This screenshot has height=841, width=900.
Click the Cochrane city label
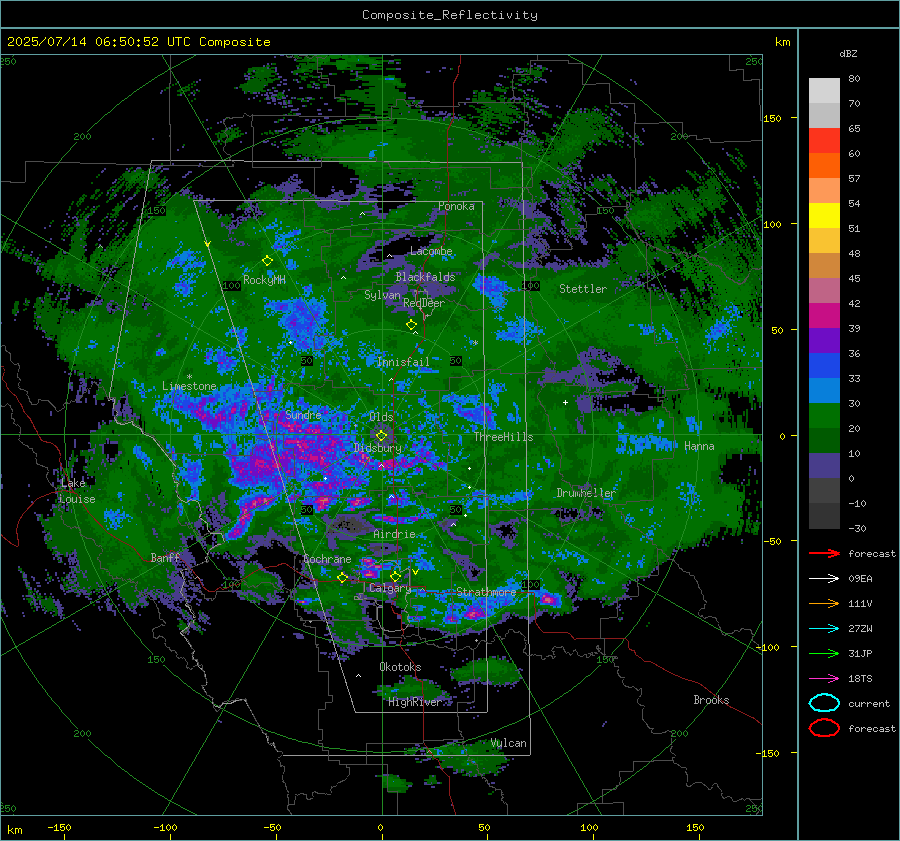tap(327, 559)
